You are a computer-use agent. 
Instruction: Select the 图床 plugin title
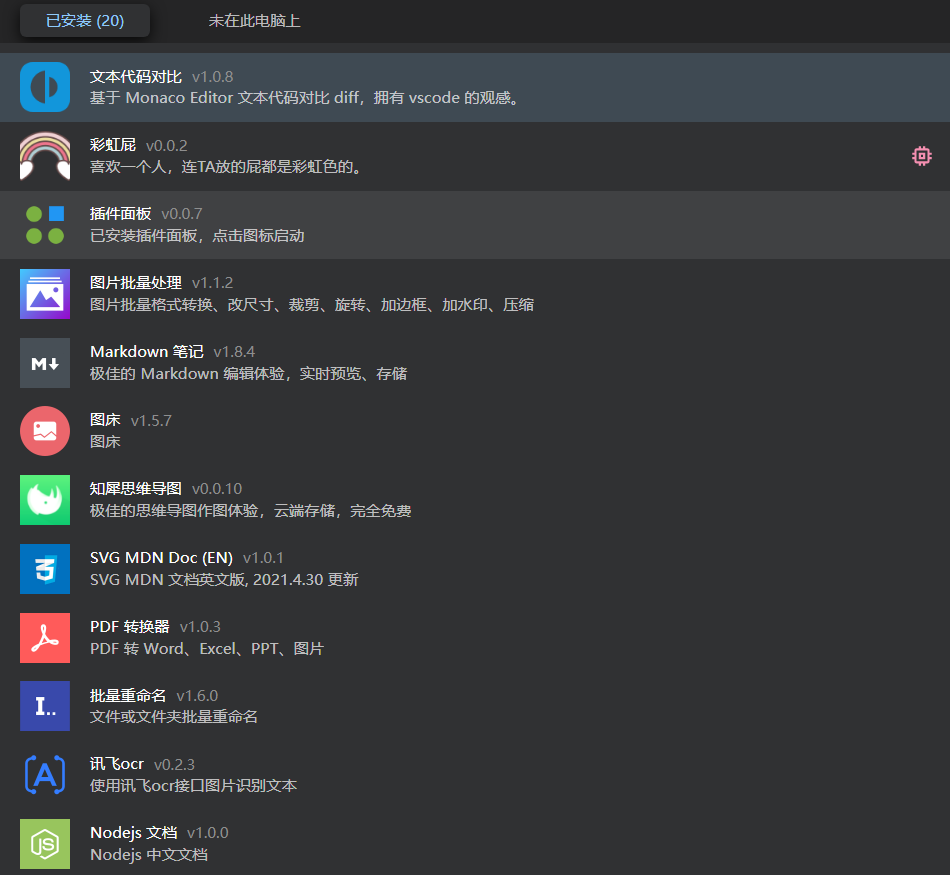point(105,420)
